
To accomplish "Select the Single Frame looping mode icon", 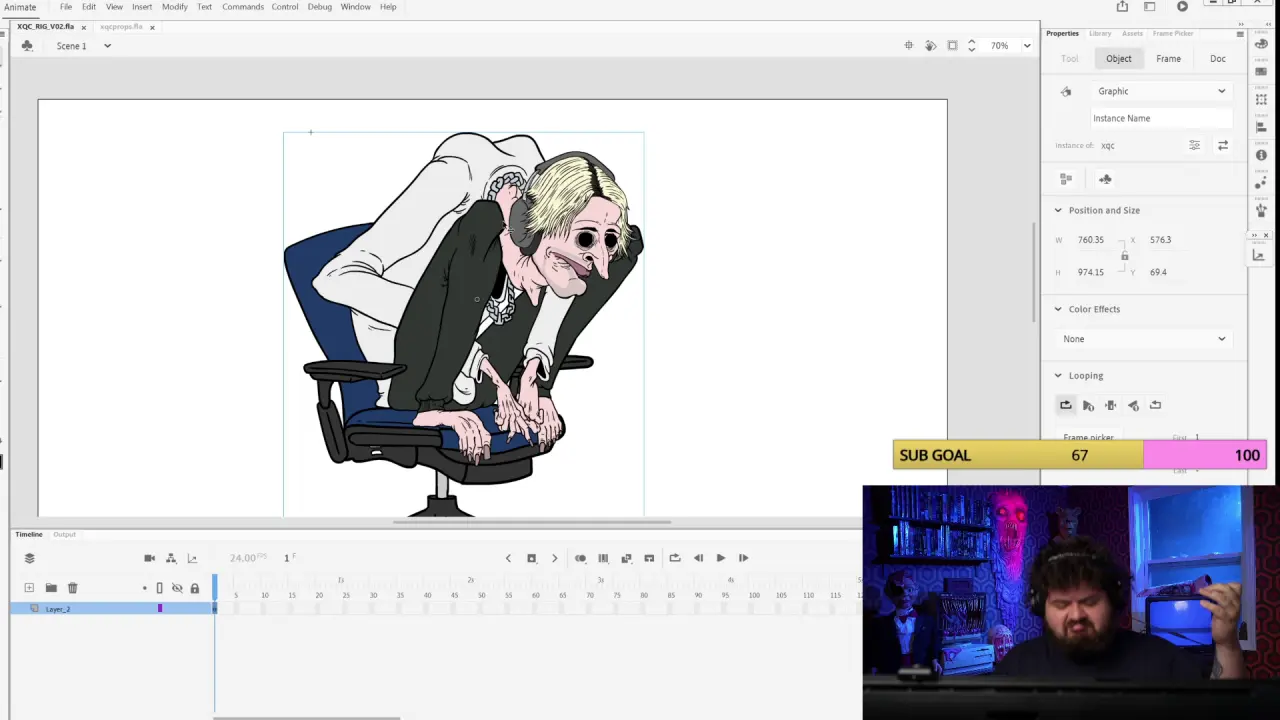I will (x=1110, y=405).
